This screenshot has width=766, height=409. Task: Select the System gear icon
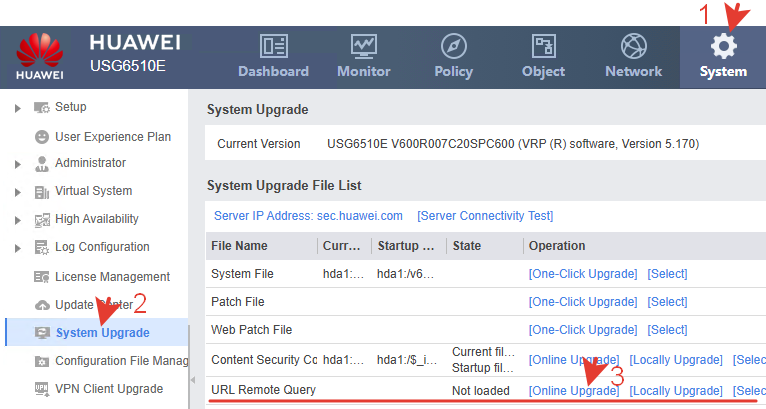[723, 46]
